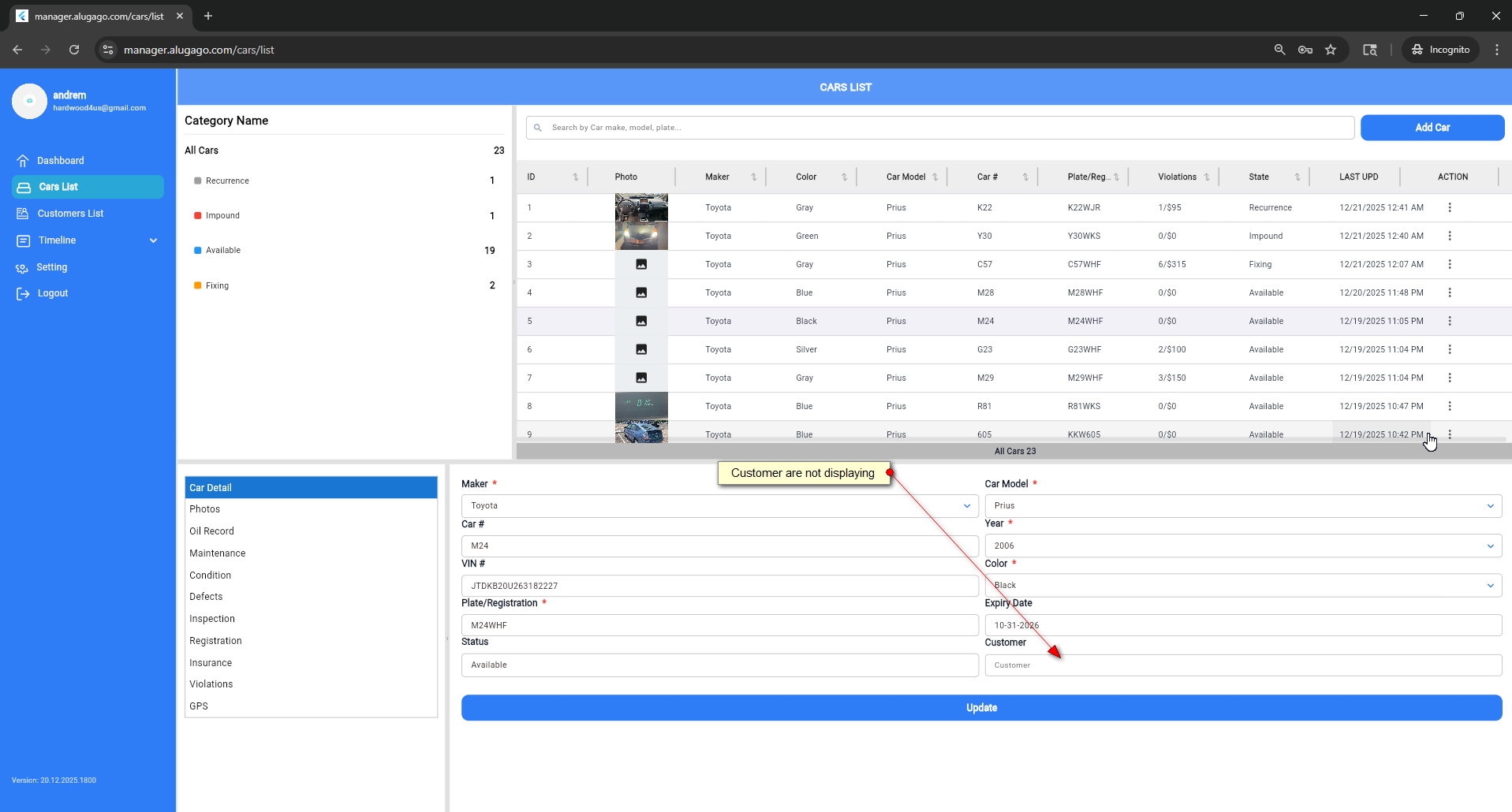Open the Color dropdown showing Black
The width and height of the screenshot is (1512, 812).
click(x=1242, y=586)
